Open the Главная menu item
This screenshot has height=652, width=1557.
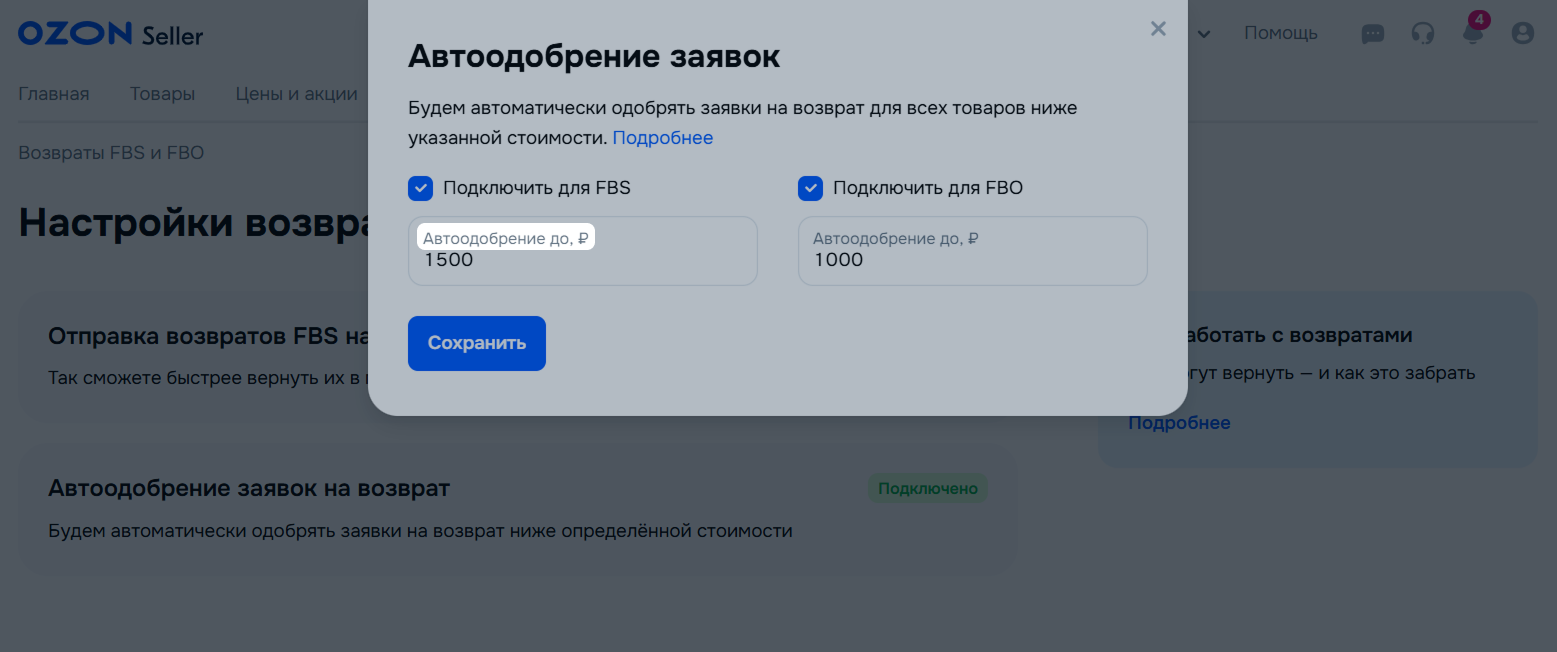coord(54,94)
